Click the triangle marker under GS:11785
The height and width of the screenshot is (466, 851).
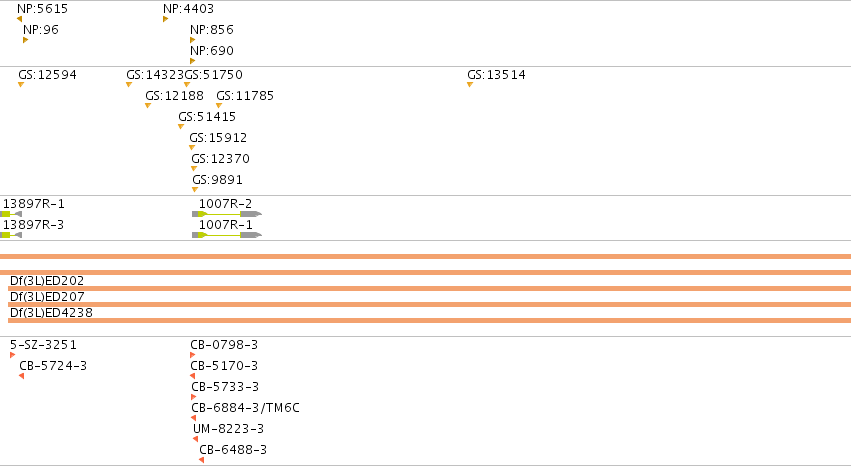(x=219, y=106)
